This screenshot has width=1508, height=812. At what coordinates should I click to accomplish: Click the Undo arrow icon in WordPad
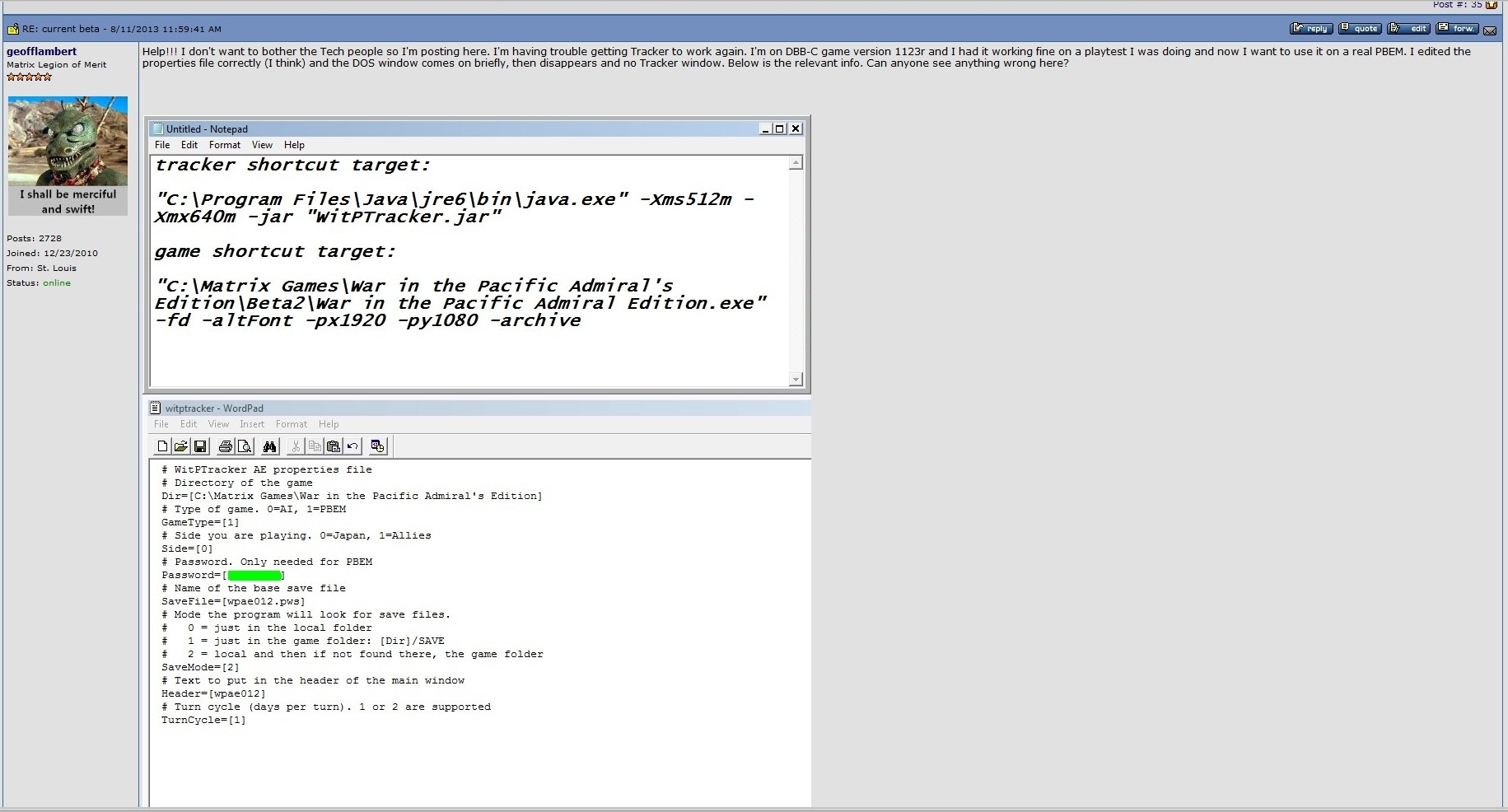[352, 446]
